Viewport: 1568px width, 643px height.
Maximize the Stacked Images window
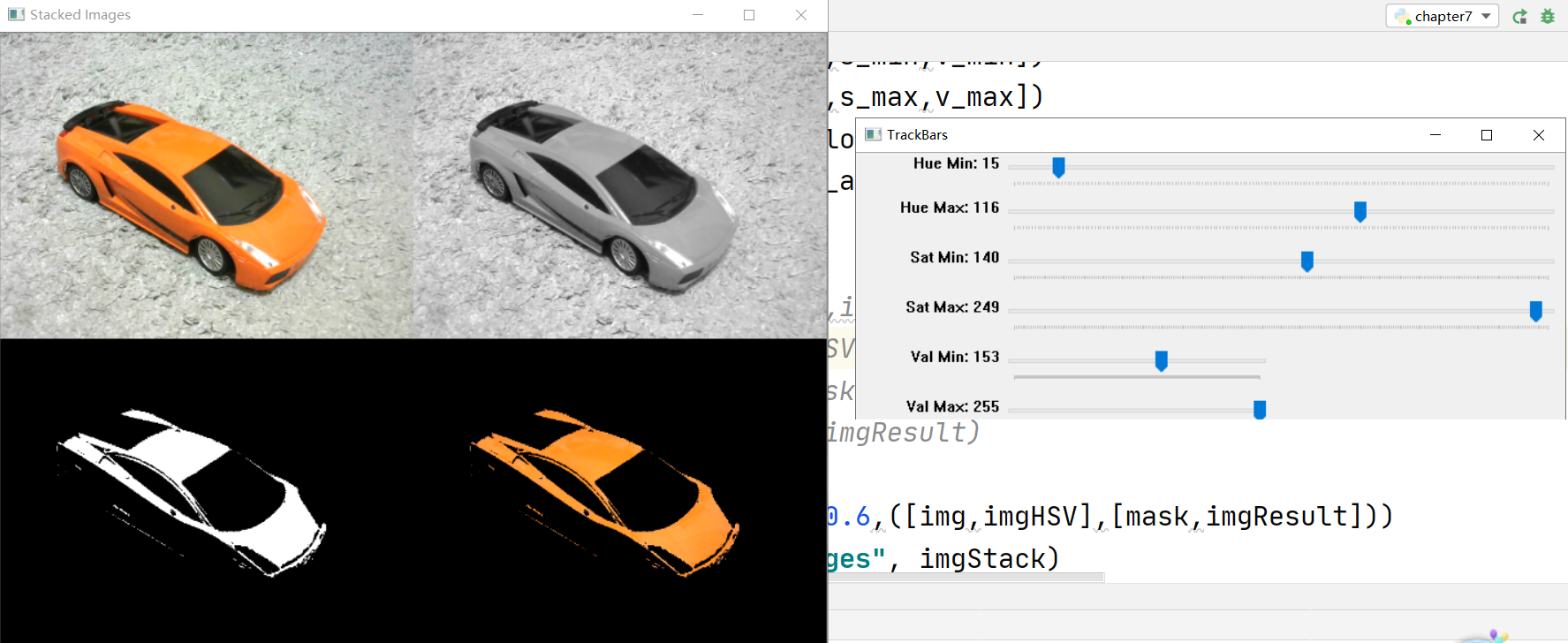(749, 15)
